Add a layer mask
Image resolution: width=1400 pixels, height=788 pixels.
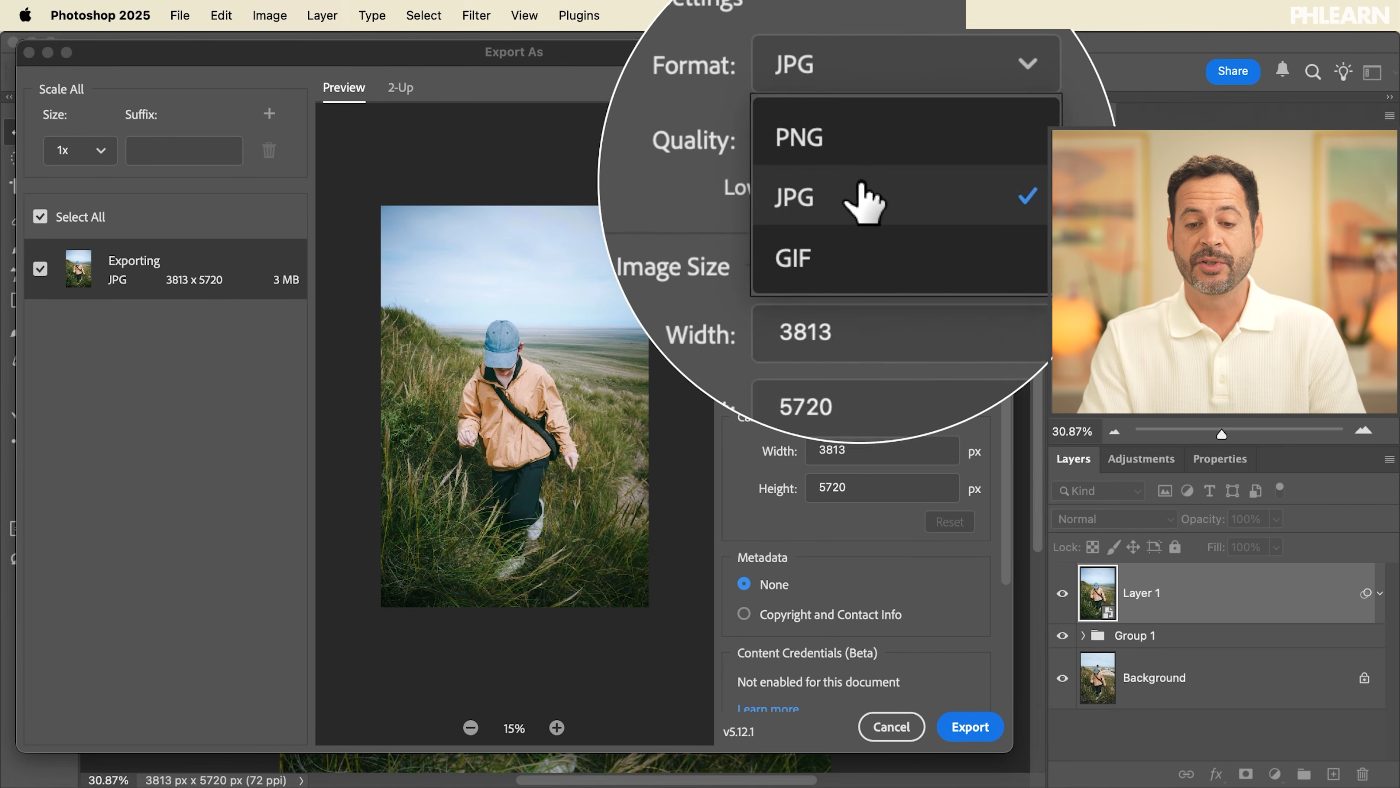pyautogui.click(x=1246, y=774)
